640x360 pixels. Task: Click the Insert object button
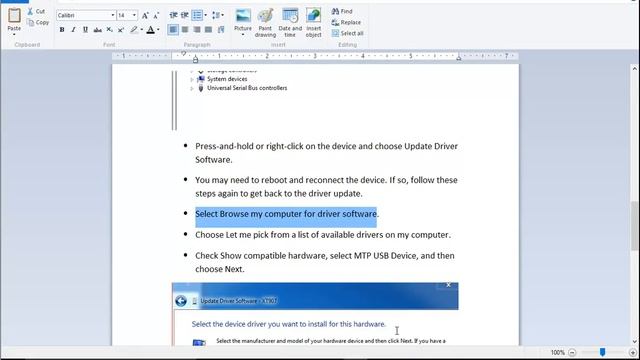pyautogui.click(x=313, y=23)
